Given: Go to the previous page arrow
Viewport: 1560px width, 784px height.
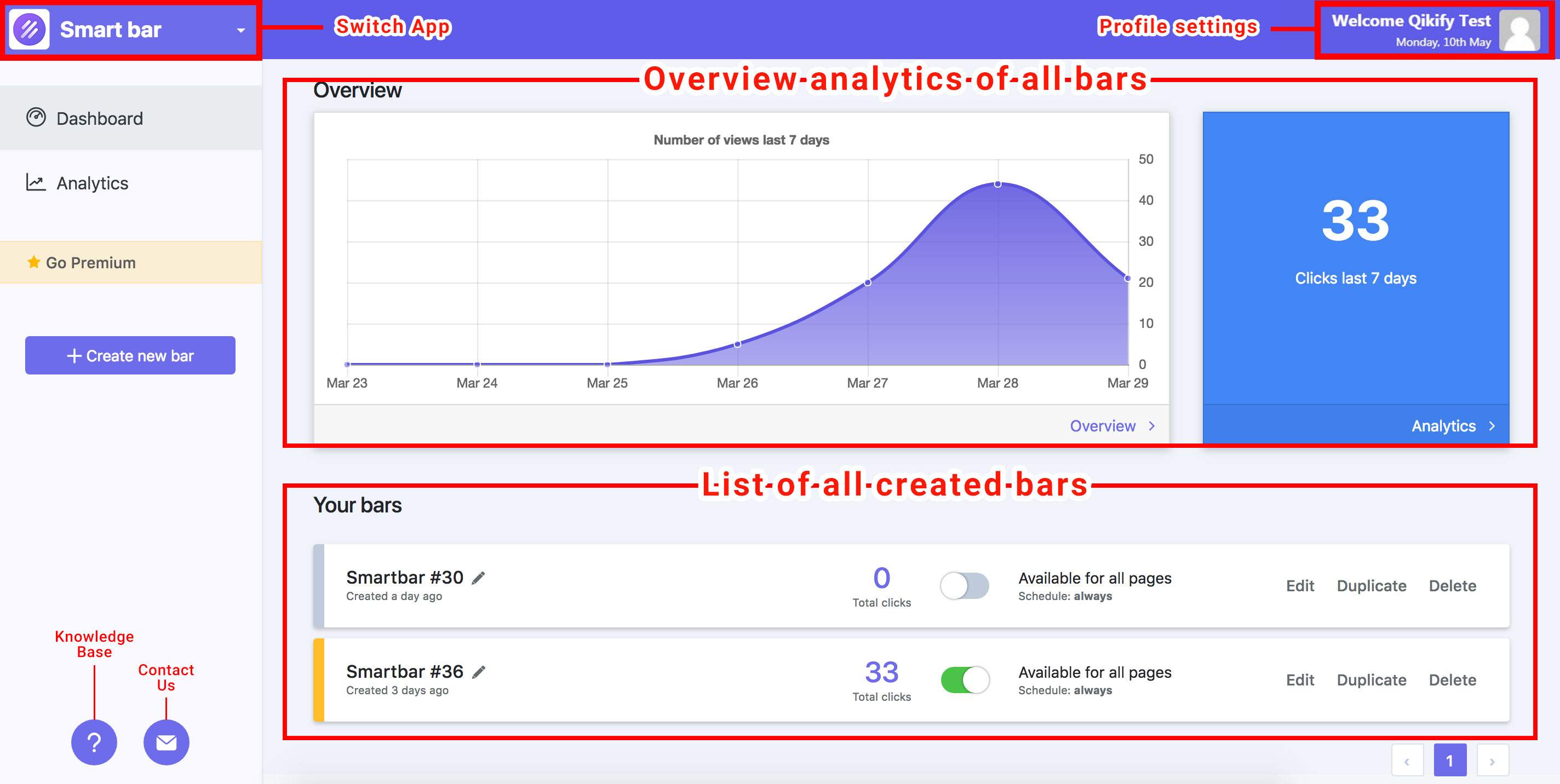Looking at the screenshot, I should (1407, 760).
